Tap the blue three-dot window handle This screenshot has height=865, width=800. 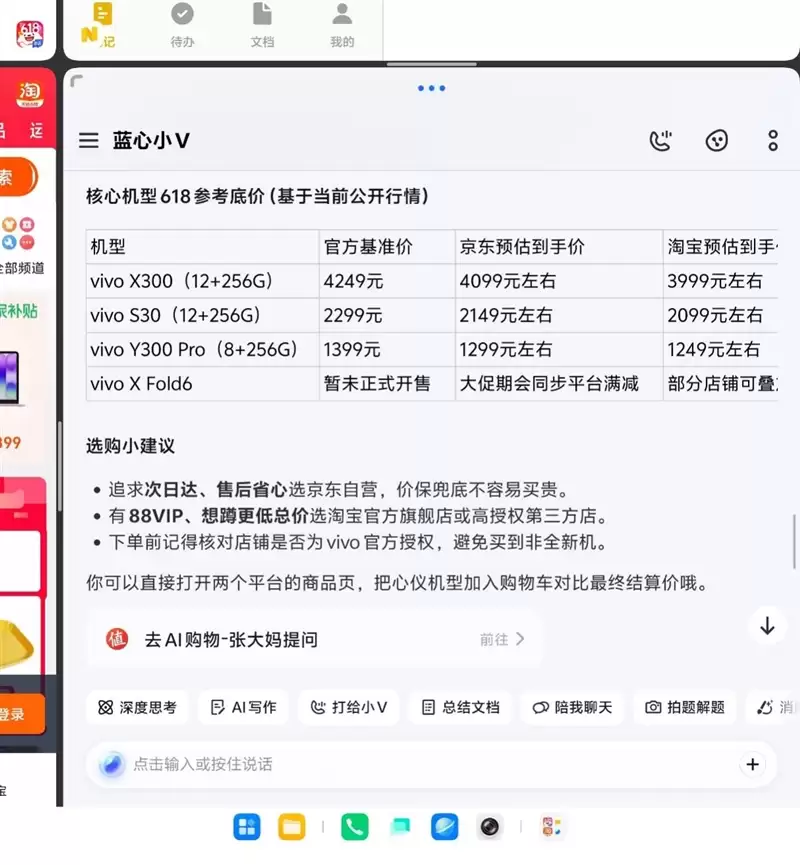click(x=431, y=88)
